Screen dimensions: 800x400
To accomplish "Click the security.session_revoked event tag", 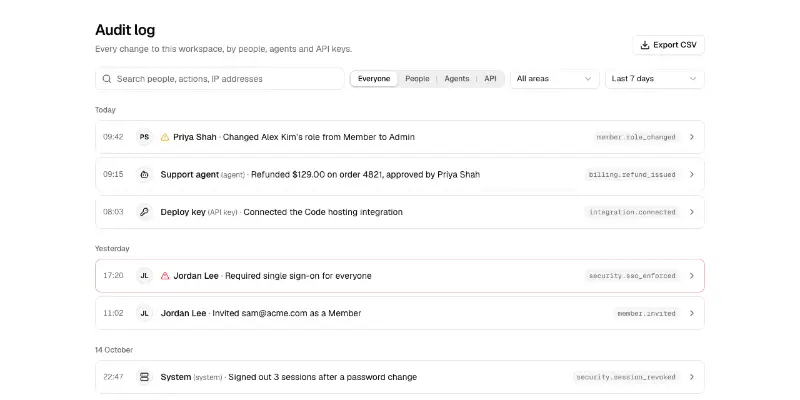I will [x=626, y=377].
